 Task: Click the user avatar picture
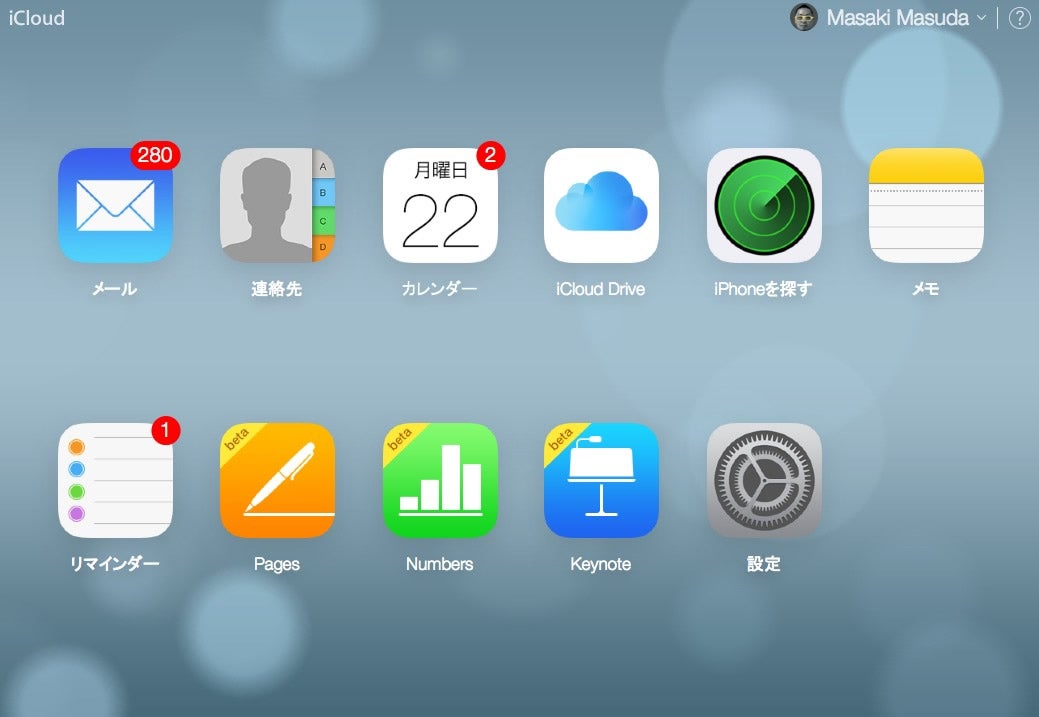pos(804,18)
